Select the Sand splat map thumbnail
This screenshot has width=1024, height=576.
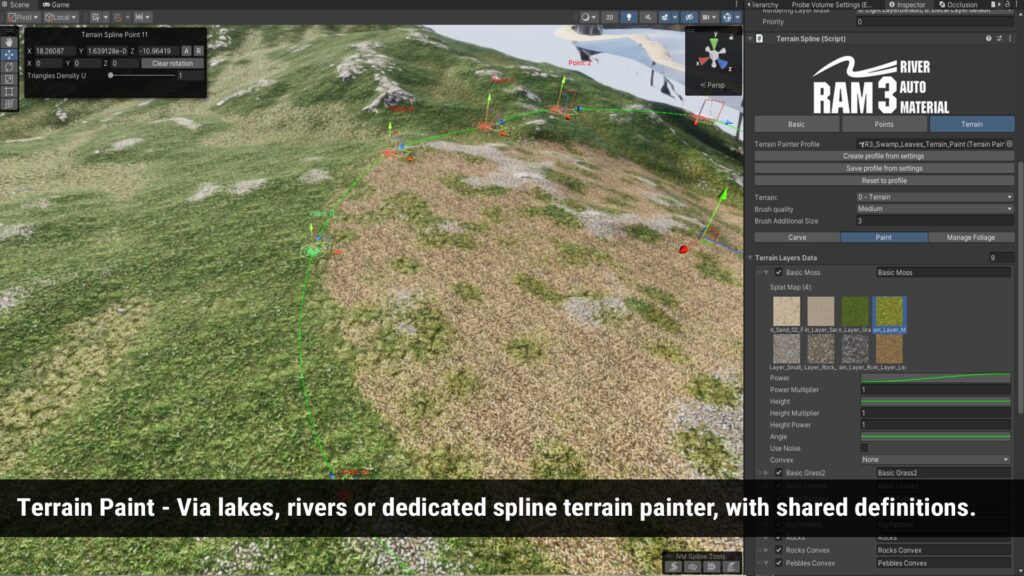point(785,311)
